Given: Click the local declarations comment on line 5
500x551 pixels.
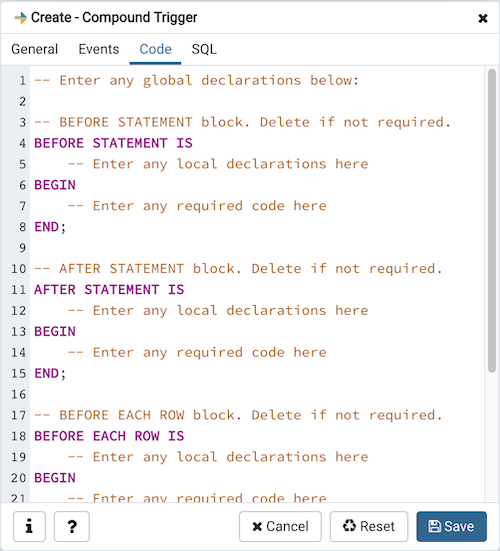Looking at the screenshot, I should (x=218, y=164).
